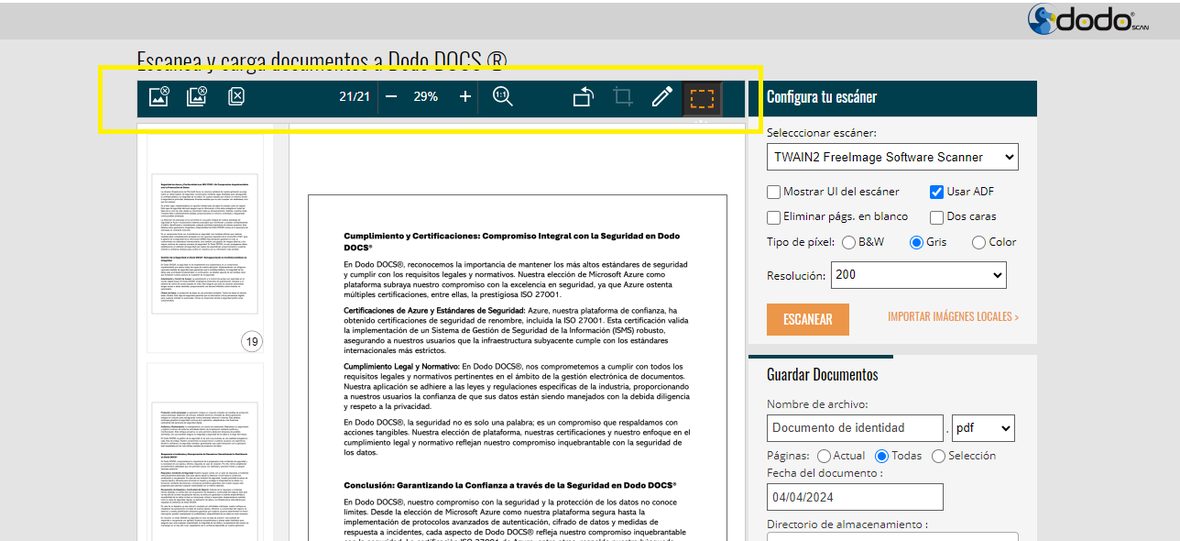1180x541 pixels.
Task: Click the 21/21 page counter
Action: 354,96
